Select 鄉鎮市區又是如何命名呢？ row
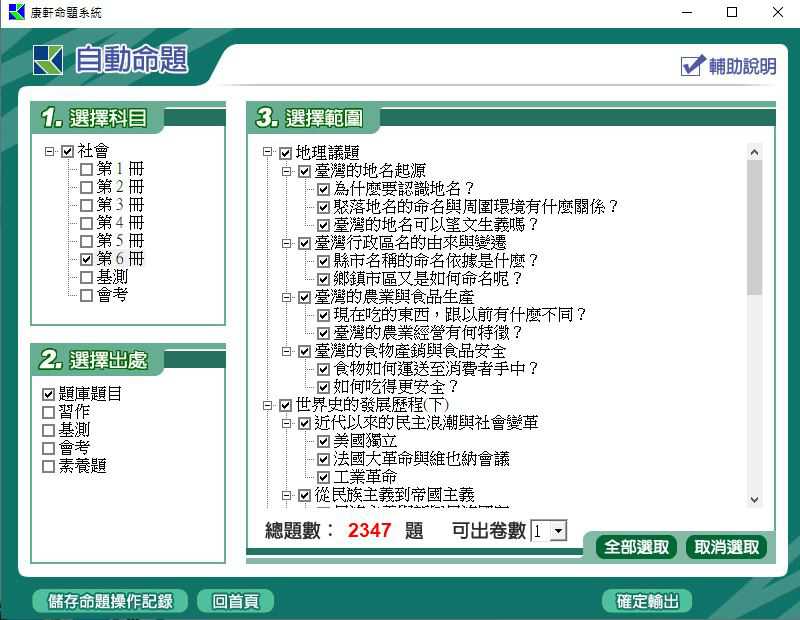This screenshot has height=620, width=800. click(x=428, y=279)
